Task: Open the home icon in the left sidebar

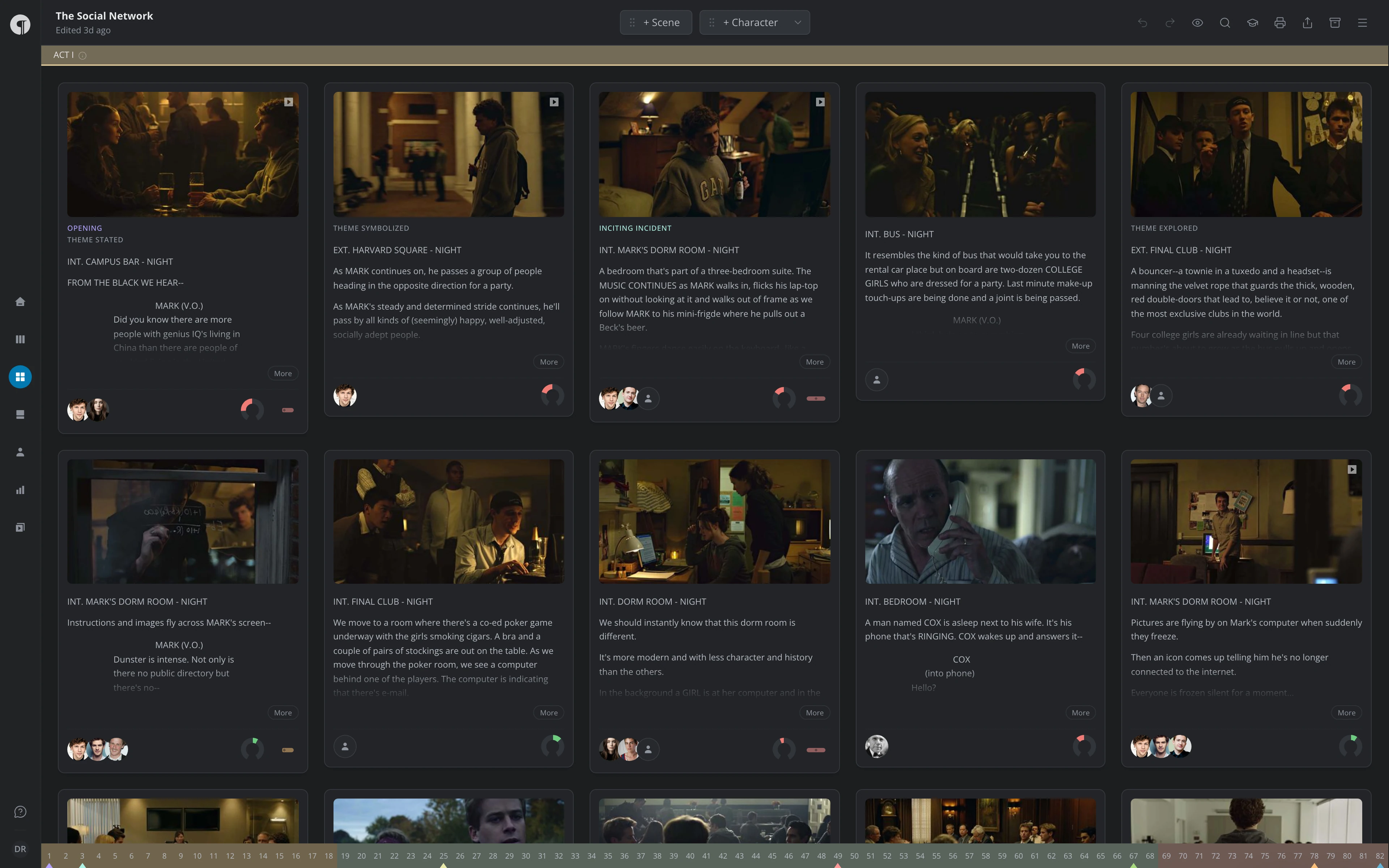Action: coord(20,302)
